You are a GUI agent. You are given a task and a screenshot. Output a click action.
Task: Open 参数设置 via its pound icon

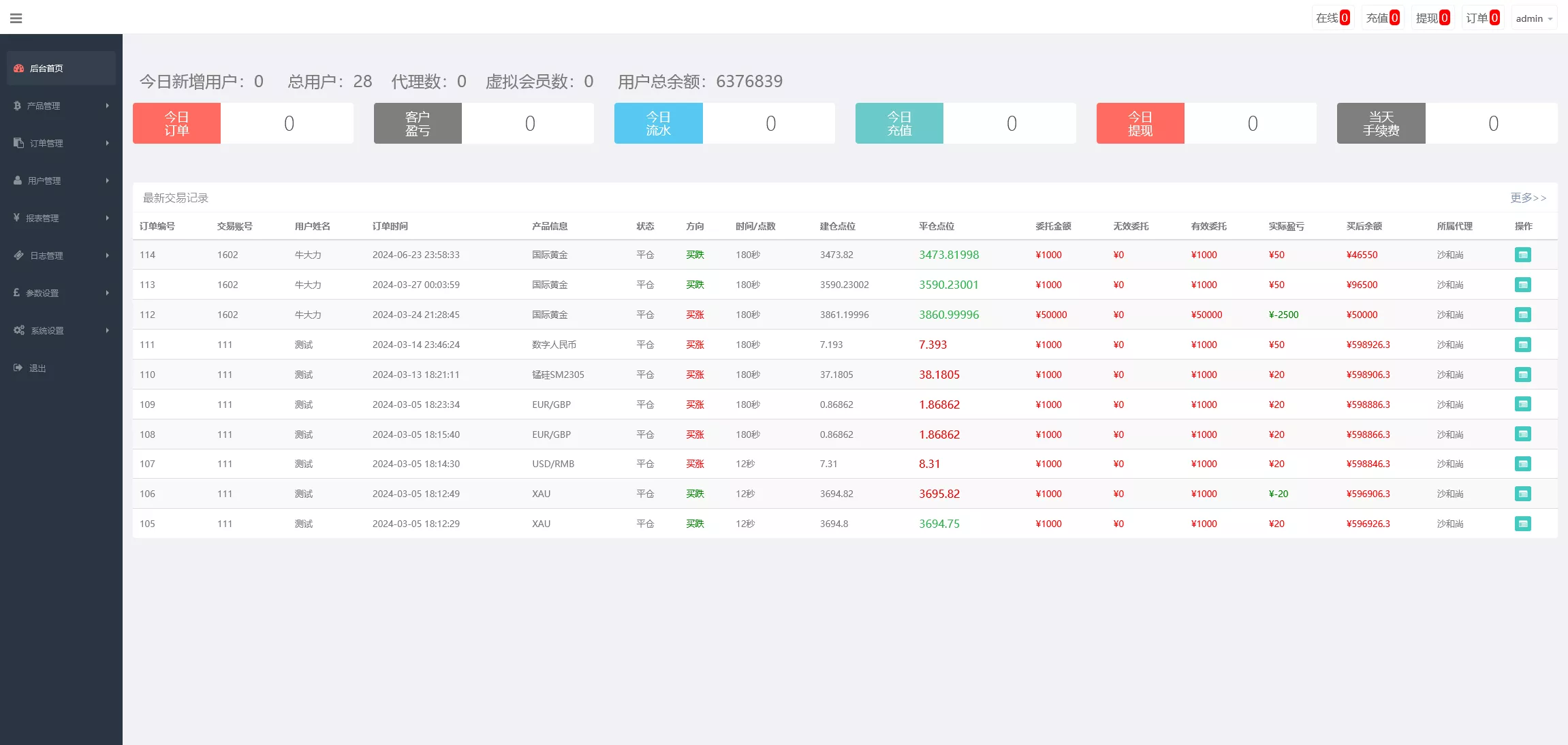coord(16,293)
